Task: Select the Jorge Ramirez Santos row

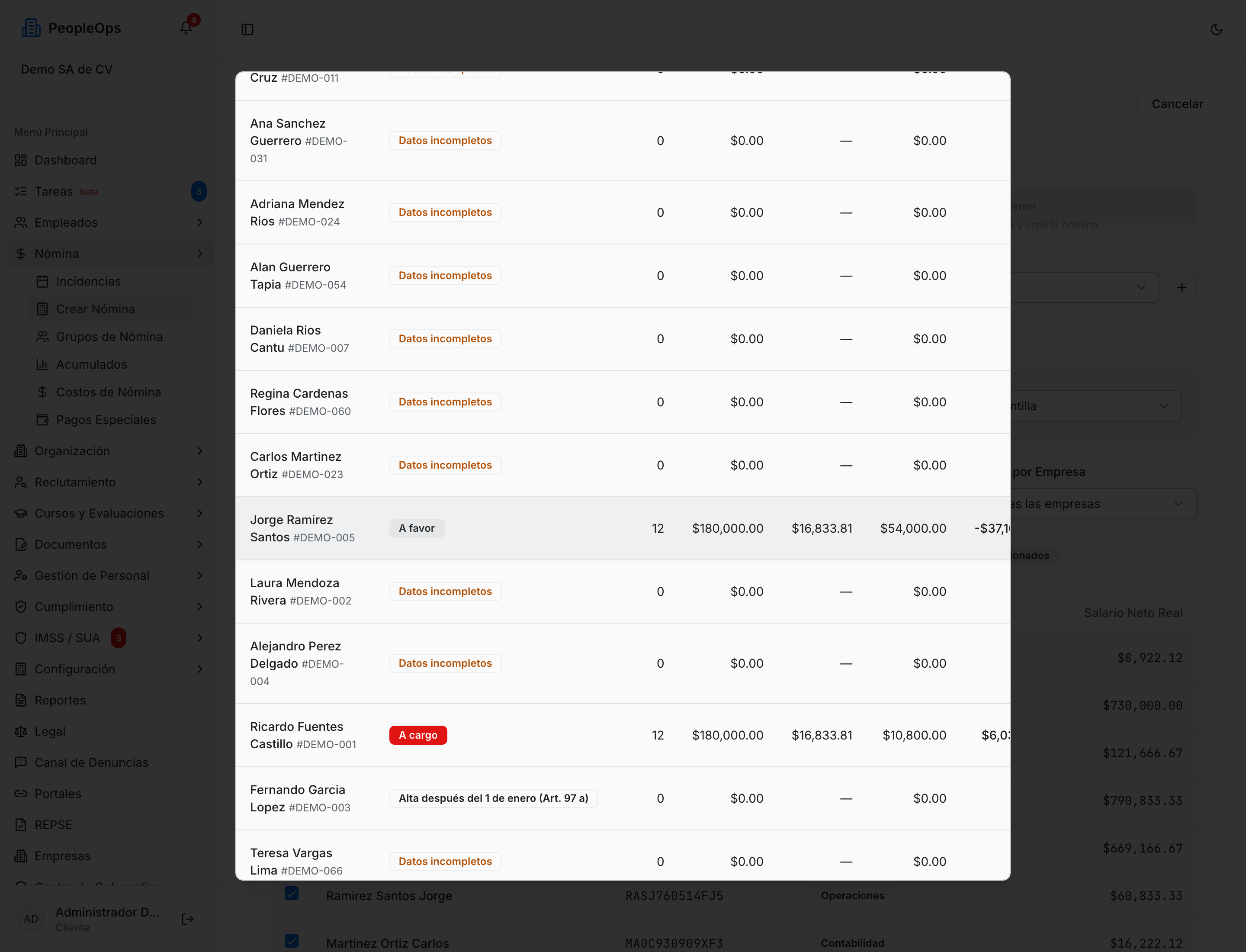Action: click(x=622, y=529)
